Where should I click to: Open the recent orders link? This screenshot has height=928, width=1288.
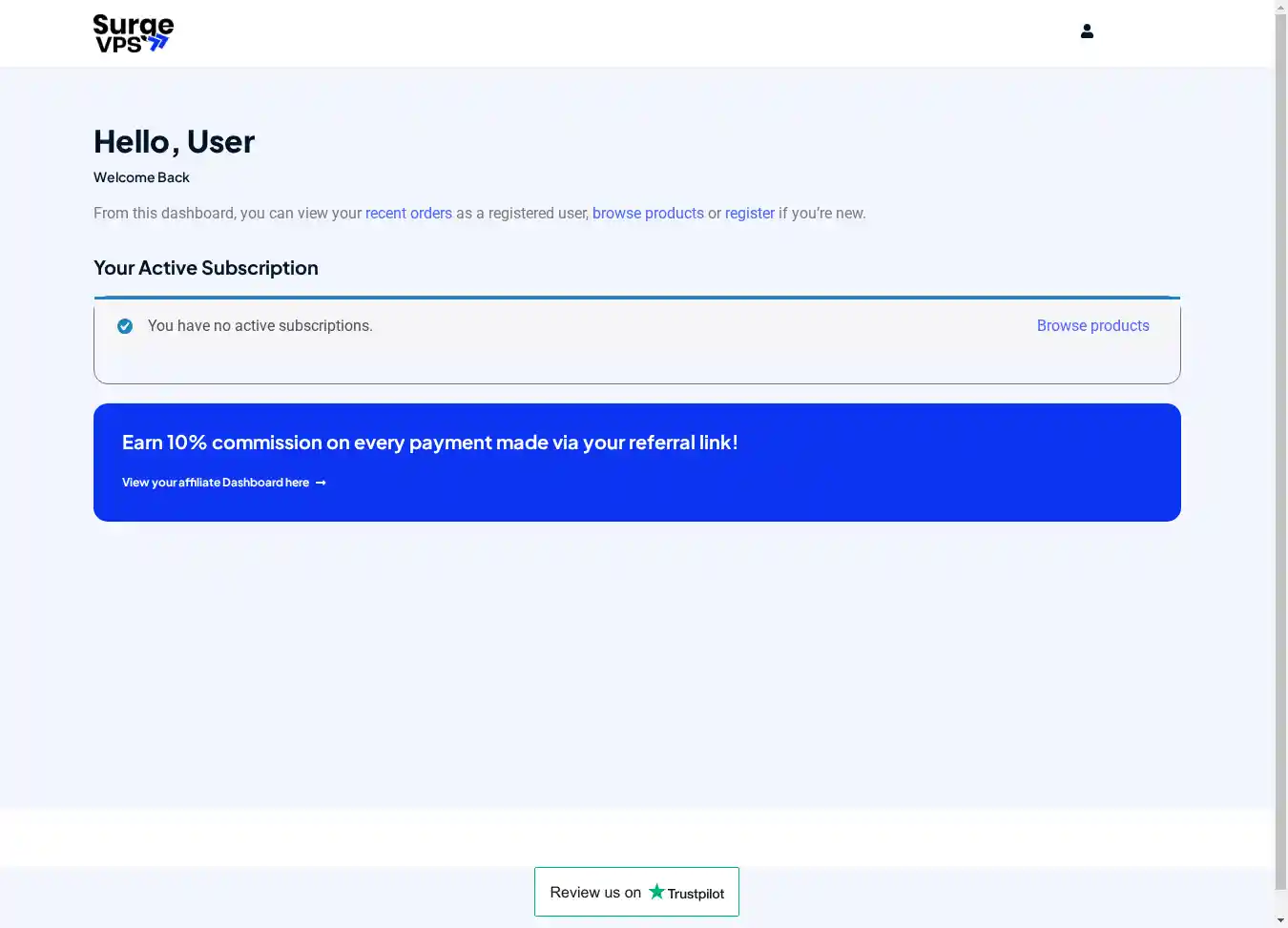tap(408, 214)
